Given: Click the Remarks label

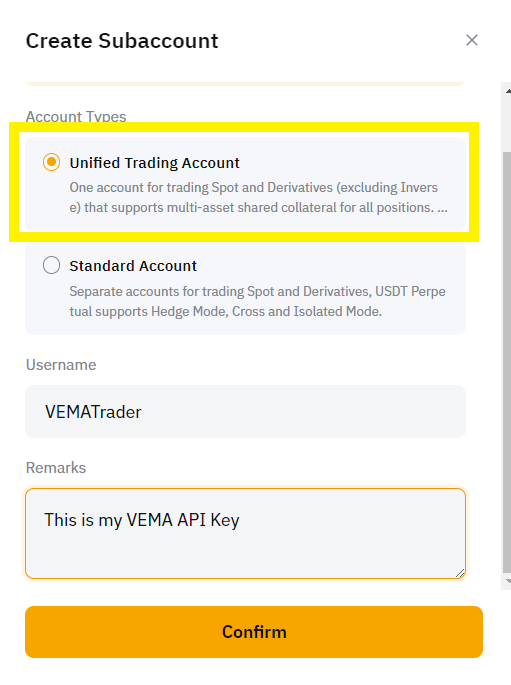Looking at the screenshot, I should pyautogui.click(x=56, y=468).
